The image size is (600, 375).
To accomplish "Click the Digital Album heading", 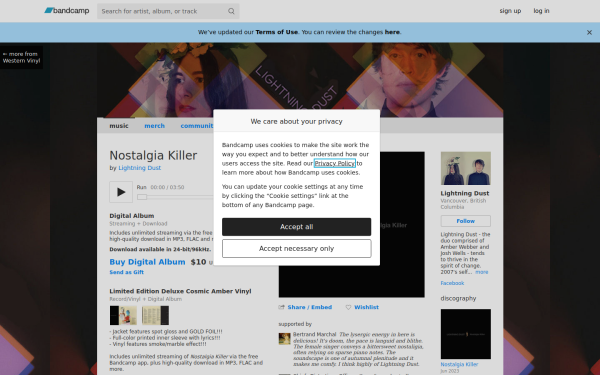I will click(132, 216).
